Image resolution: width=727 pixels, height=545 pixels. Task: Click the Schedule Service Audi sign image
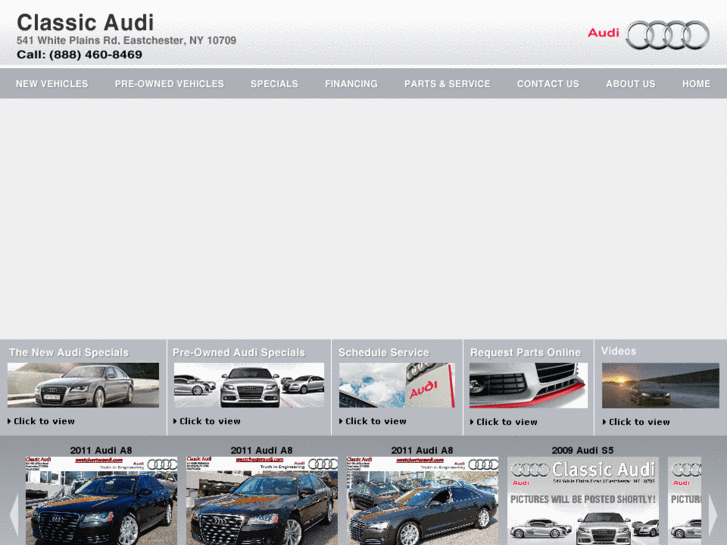click(x=397, y=385)
